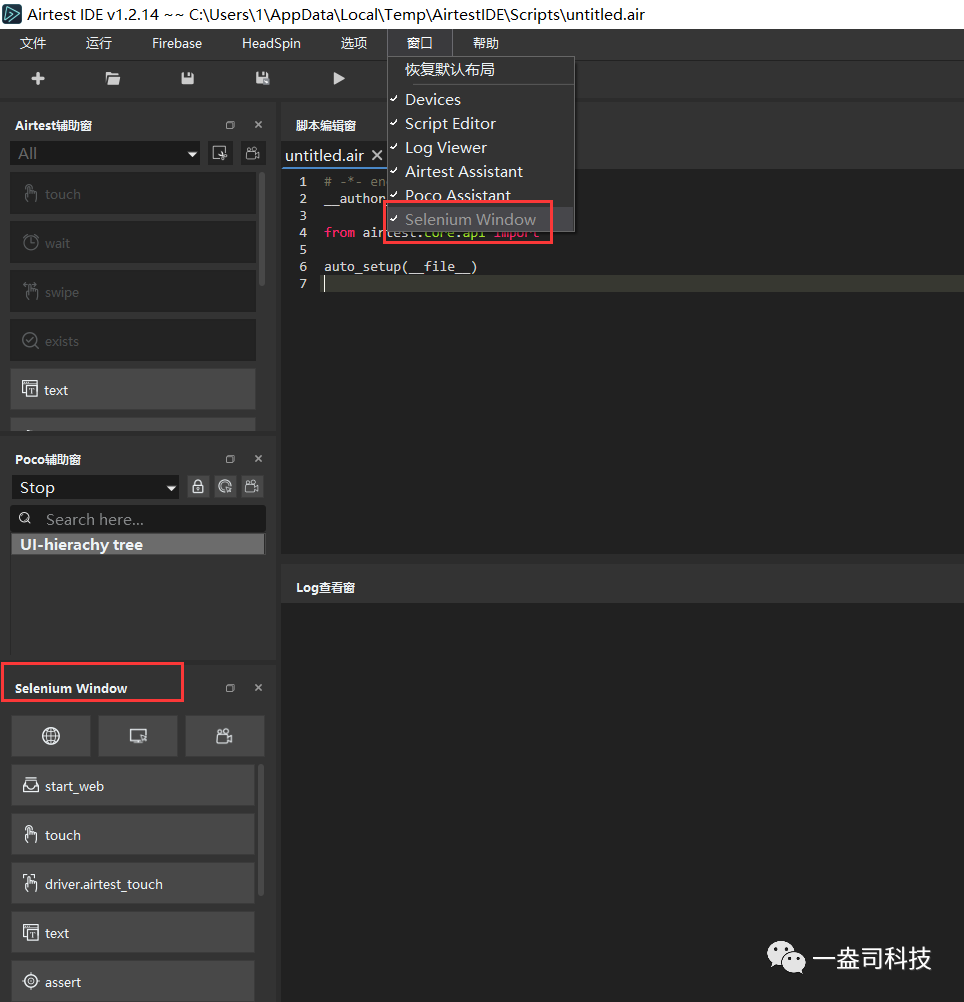Float the Poco assistant panel
This screenshot has width=964, height=1002.
(230, 459)
